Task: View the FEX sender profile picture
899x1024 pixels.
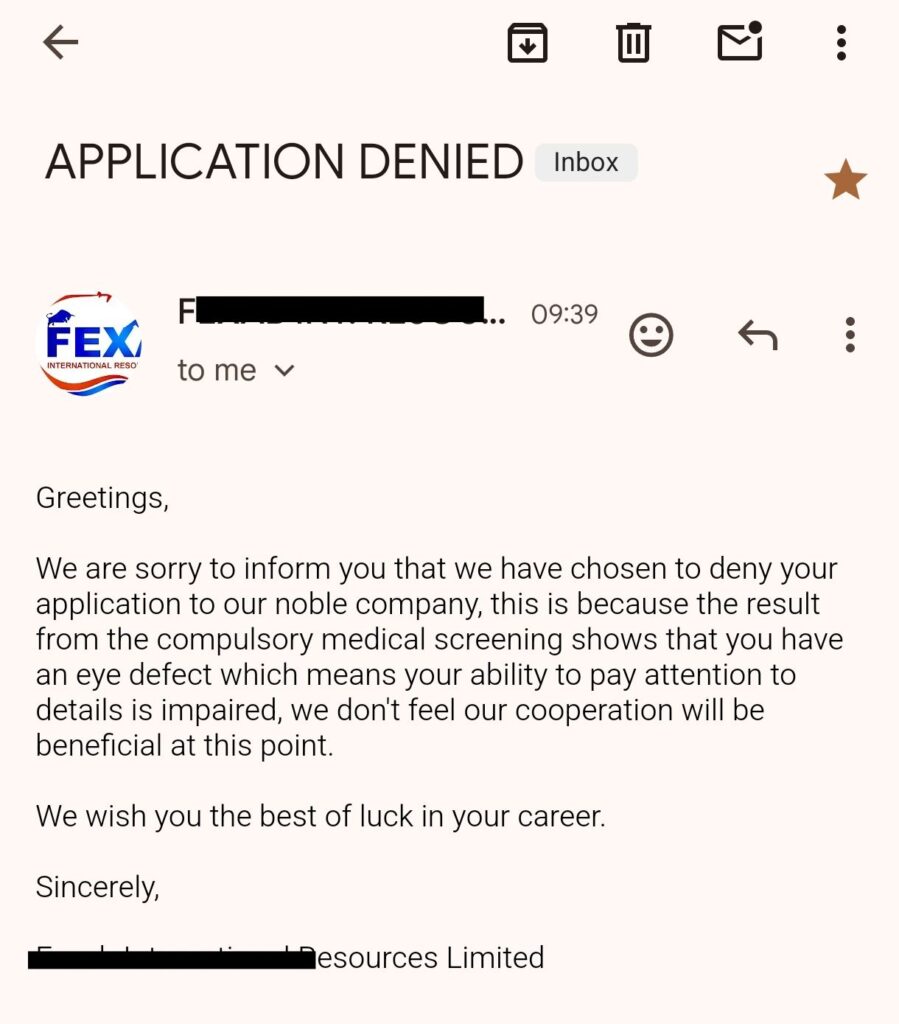Action: pyautogui.click(x=89, y=345)
